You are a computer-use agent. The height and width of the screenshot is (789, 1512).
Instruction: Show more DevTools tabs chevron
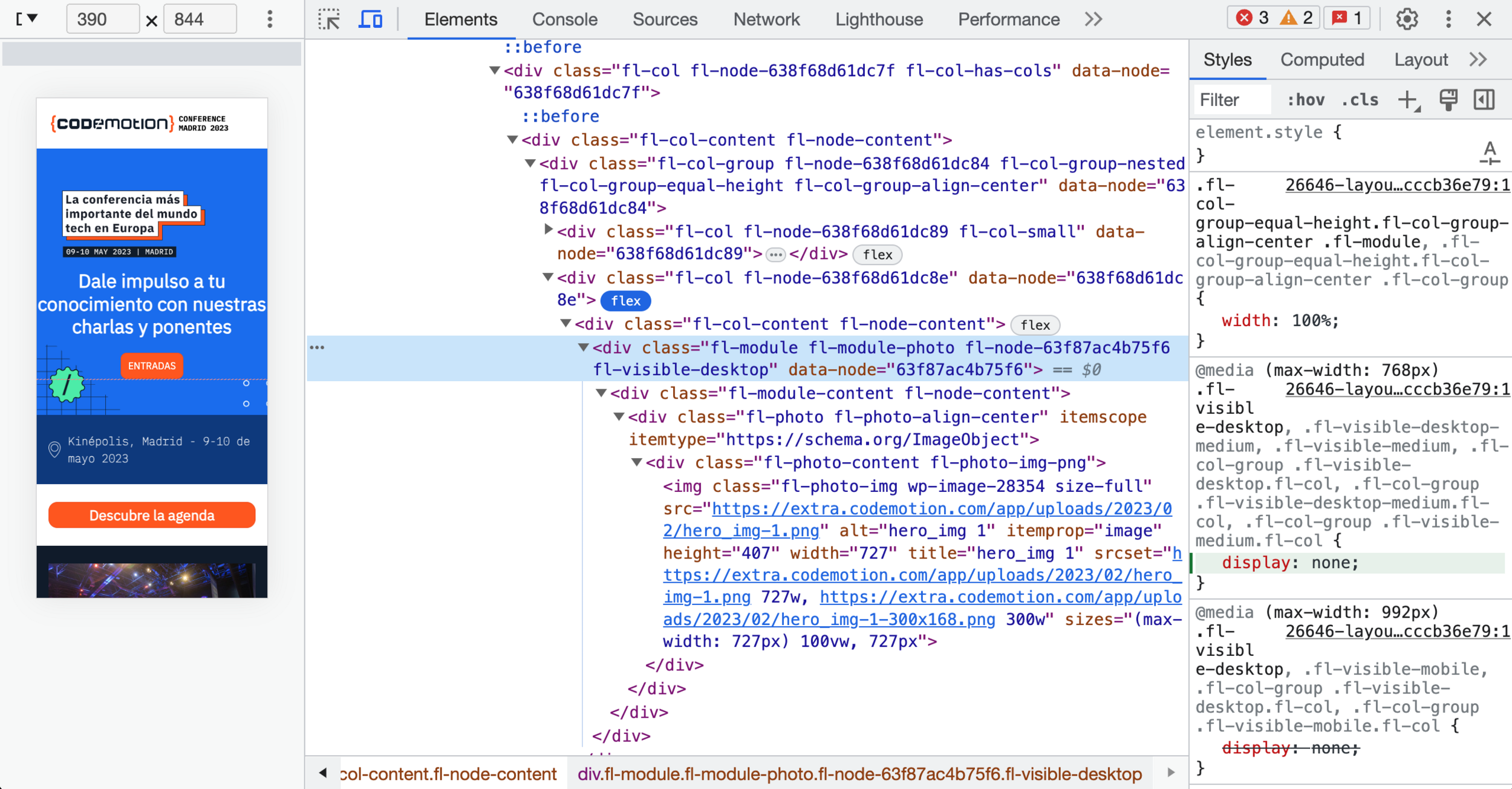pyautogui.click(x=1093, y=19)
